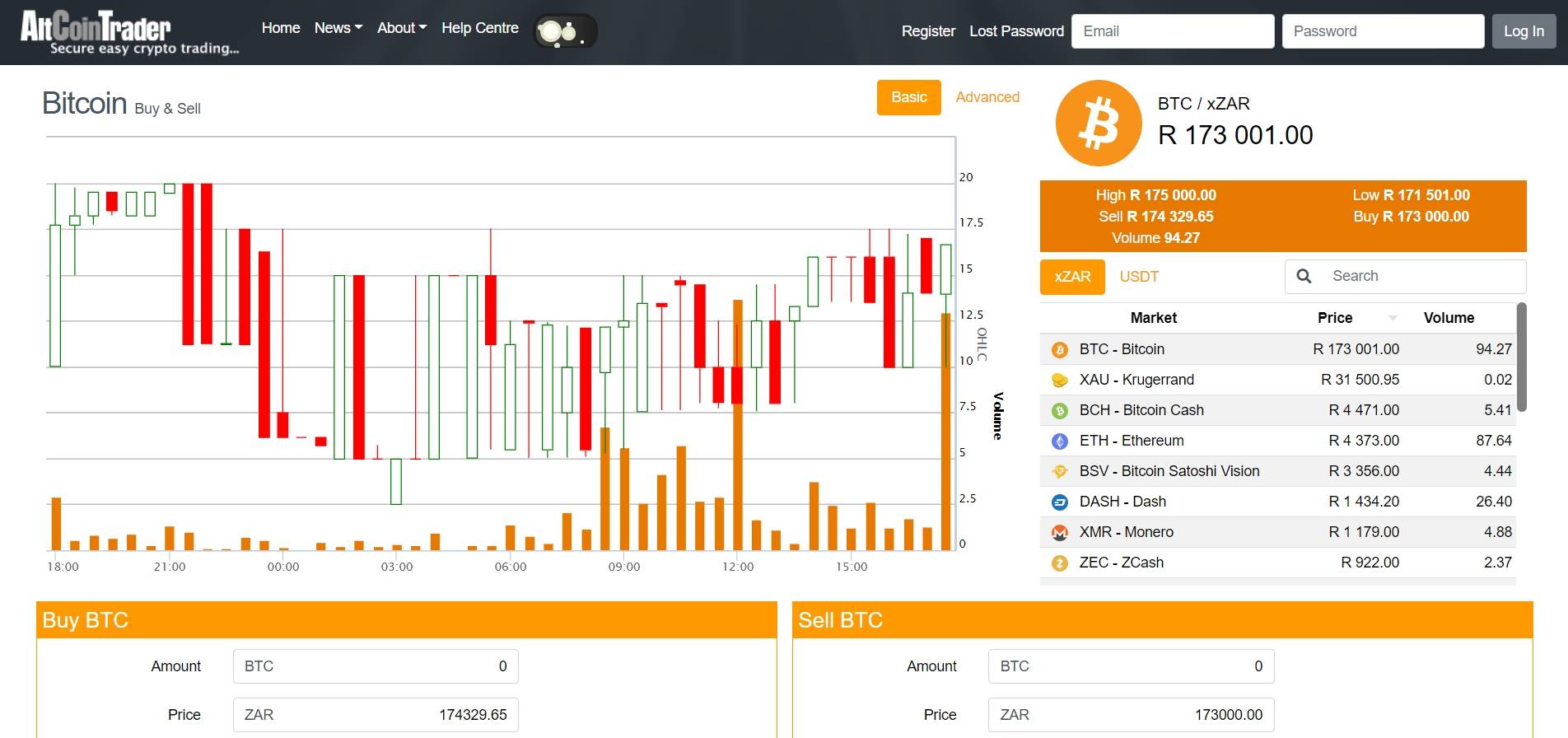Image resolution: width=1568 pixels, height=738 pixels.
Task: Click the Buy BTC Amount field
Action: tap(376, 666)
